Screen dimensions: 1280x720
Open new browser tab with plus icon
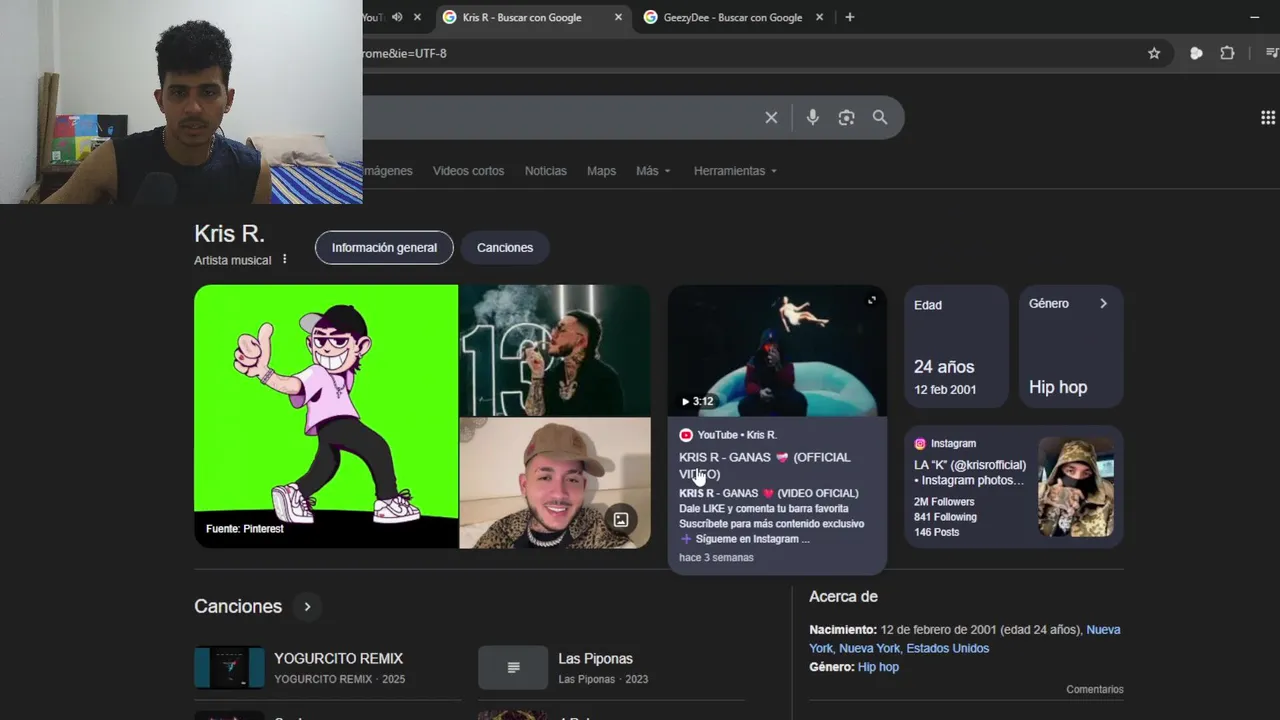tap(850, 17)
